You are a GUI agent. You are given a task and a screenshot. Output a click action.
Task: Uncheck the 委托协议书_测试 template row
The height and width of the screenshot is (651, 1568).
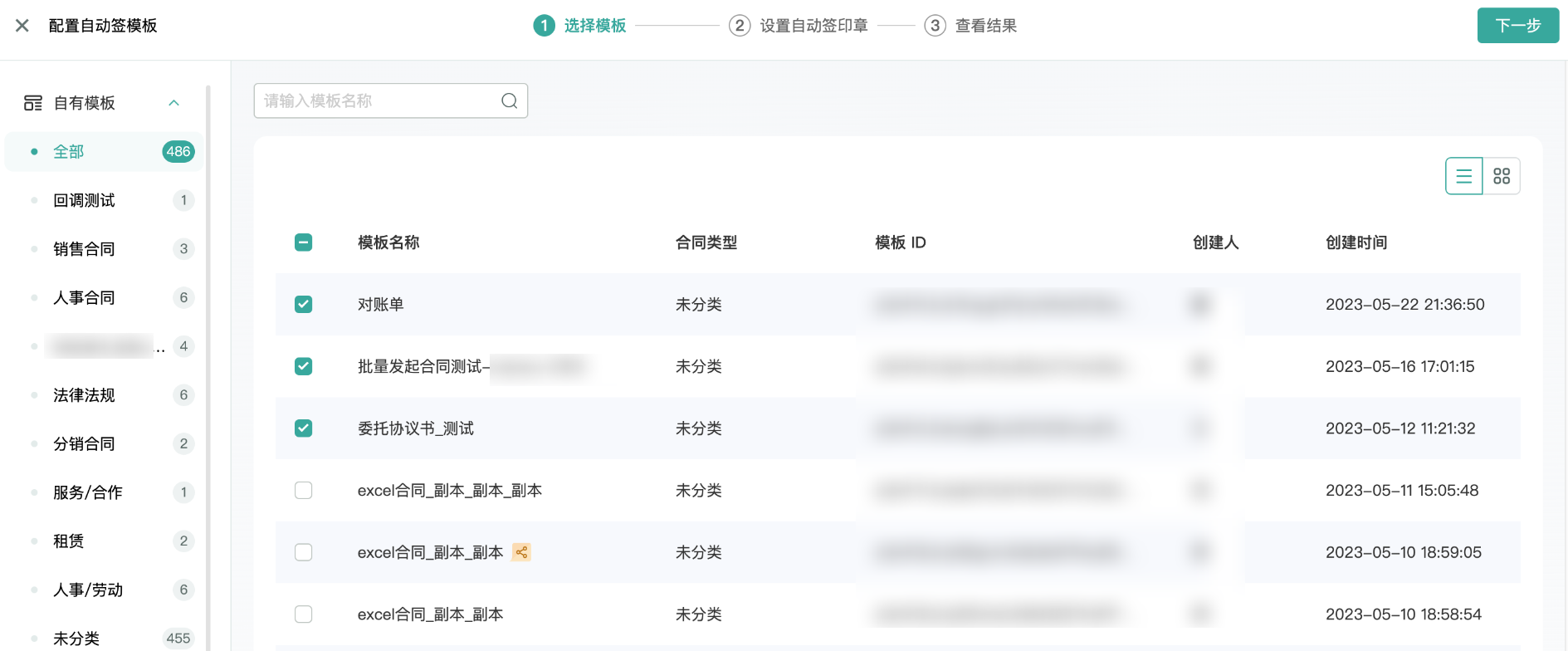tap(304, 428)
